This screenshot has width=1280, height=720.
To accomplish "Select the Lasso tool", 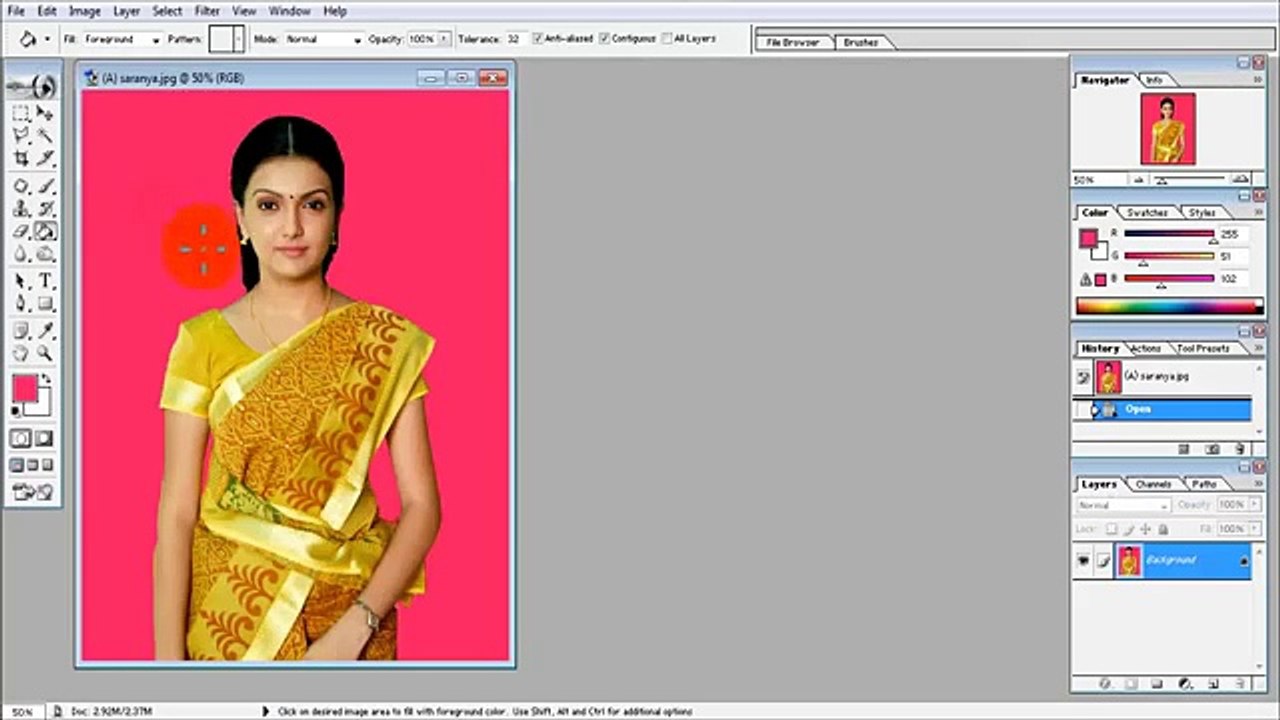I will click(20, 135).
